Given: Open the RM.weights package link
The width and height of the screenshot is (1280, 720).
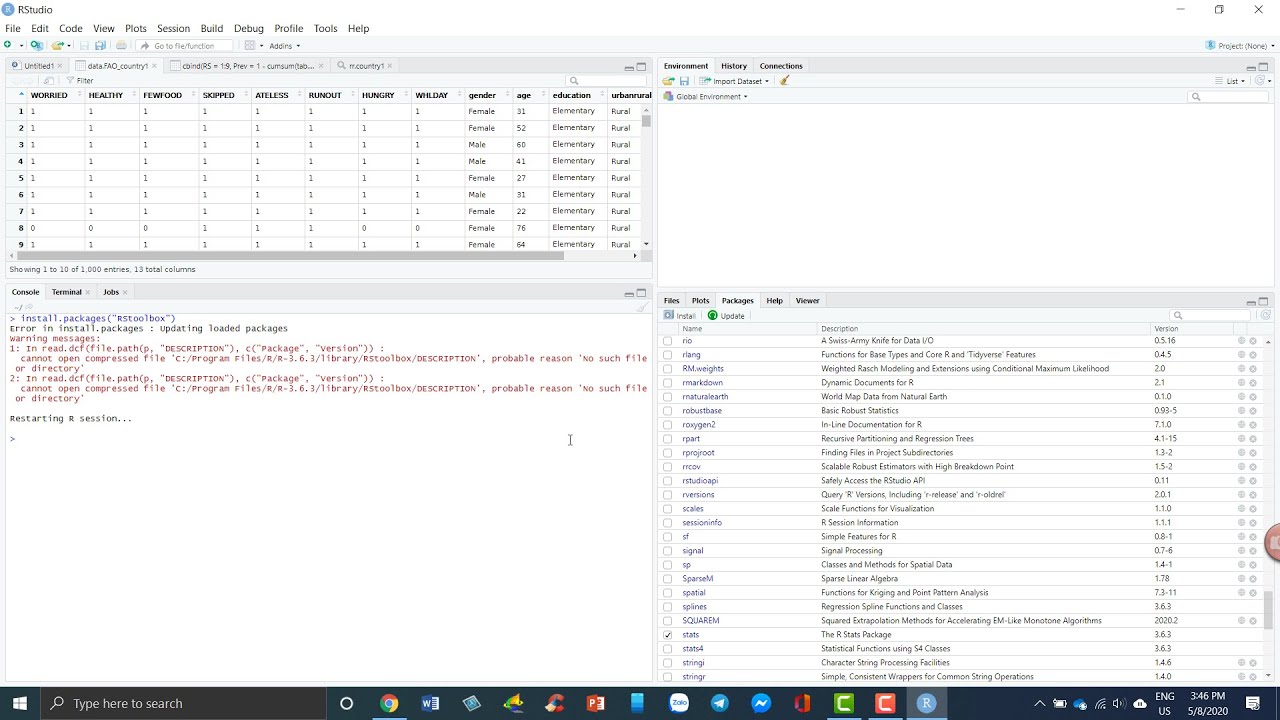Looking at the screenshot, I should 703,369.
